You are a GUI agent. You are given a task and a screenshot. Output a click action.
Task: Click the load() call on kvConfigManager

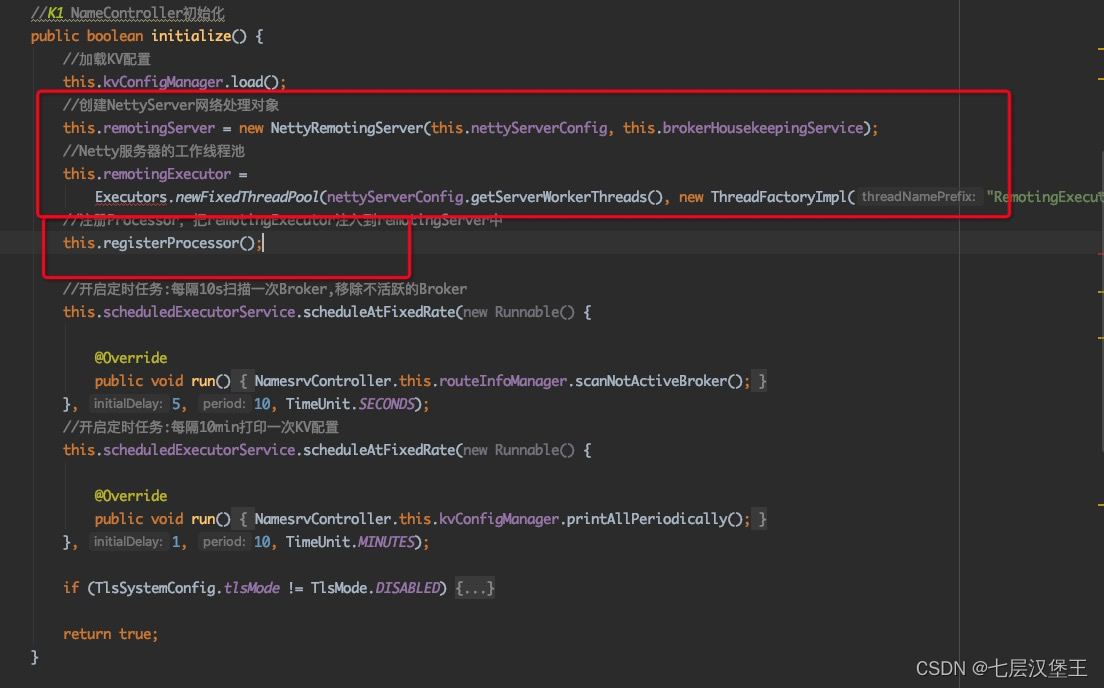tap(255, 82)
